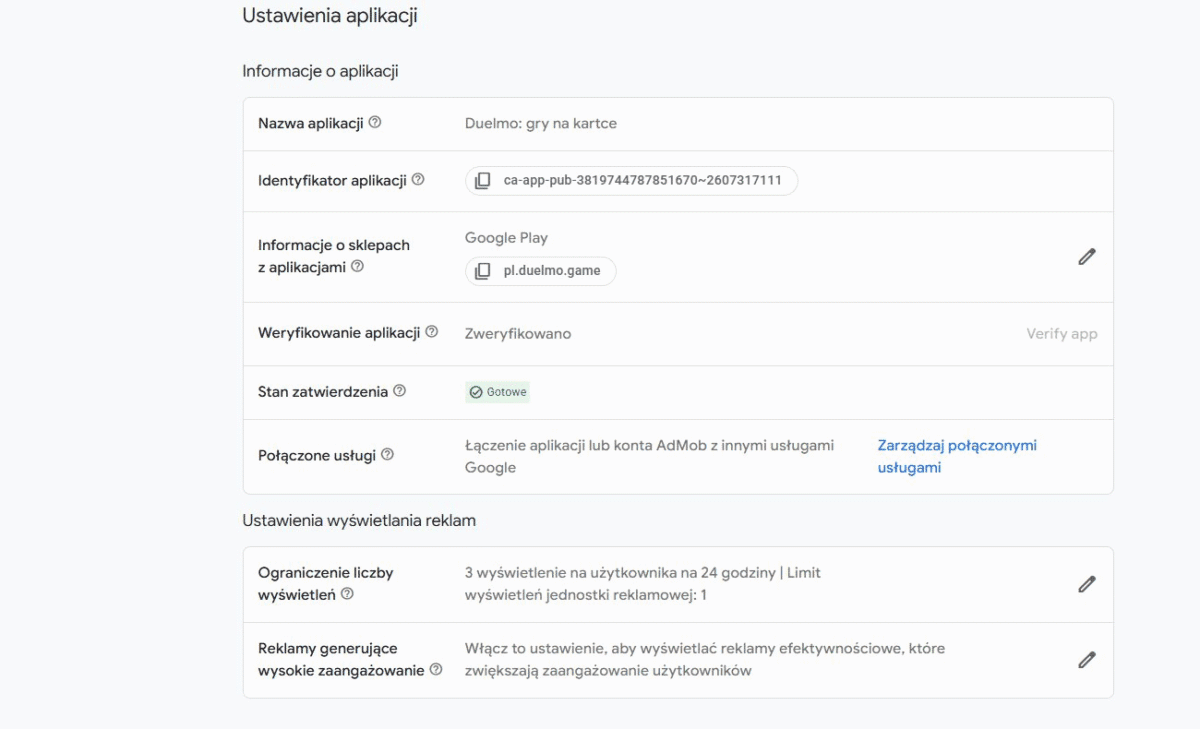Viewport: 1200px width, 729px height.
Task: Click the Informacje o sklepach z aplikacjami label
Action: pyautogui.click(x=334, y=256)
